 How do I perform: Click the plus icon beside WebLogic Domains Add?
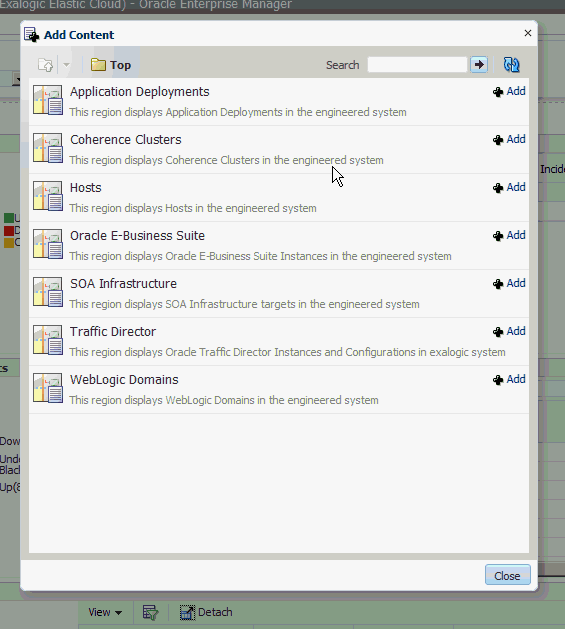(x=498, y=379)
